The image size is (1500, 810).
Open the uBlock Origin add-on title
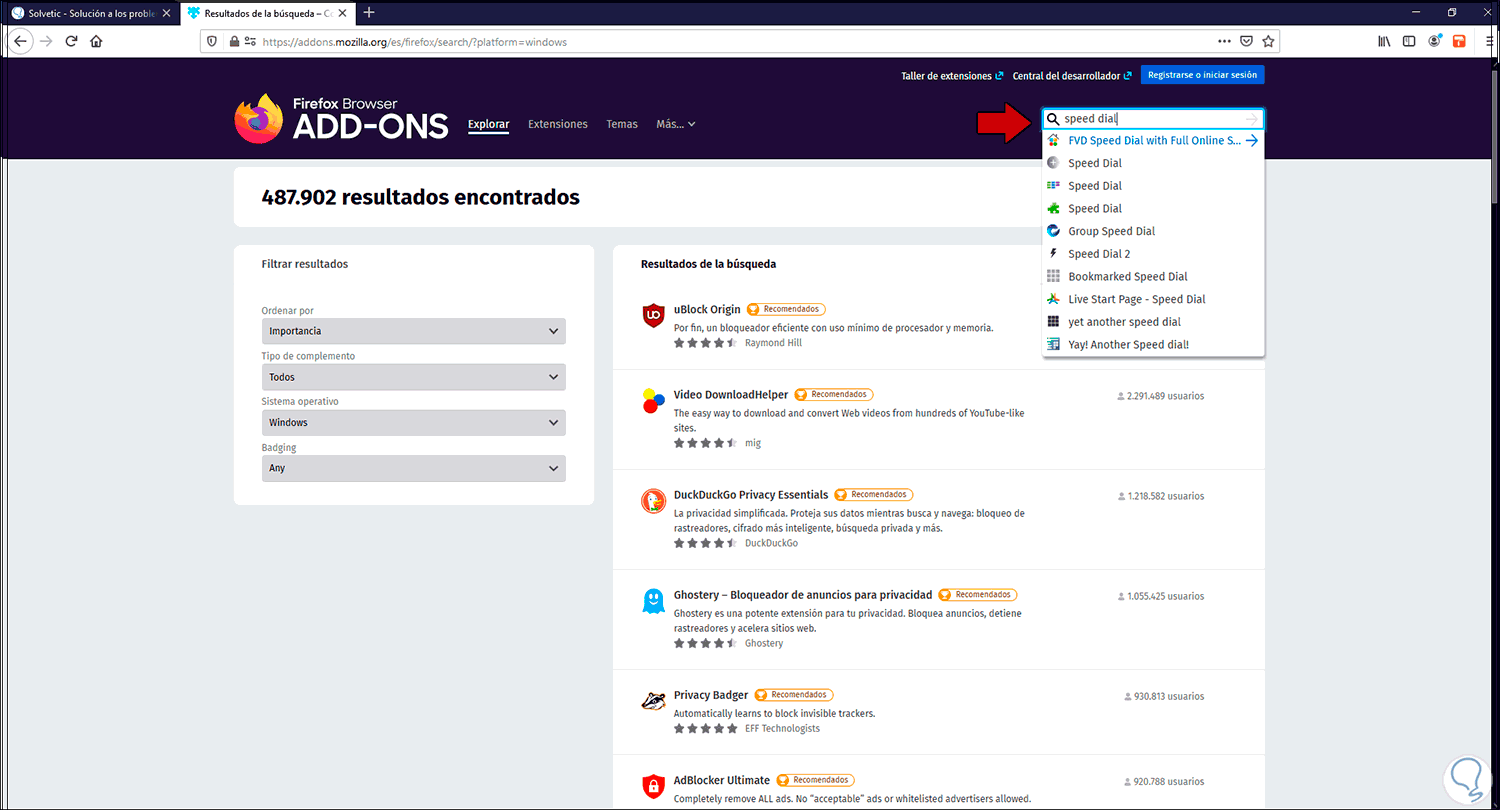[x=707, y=309]
